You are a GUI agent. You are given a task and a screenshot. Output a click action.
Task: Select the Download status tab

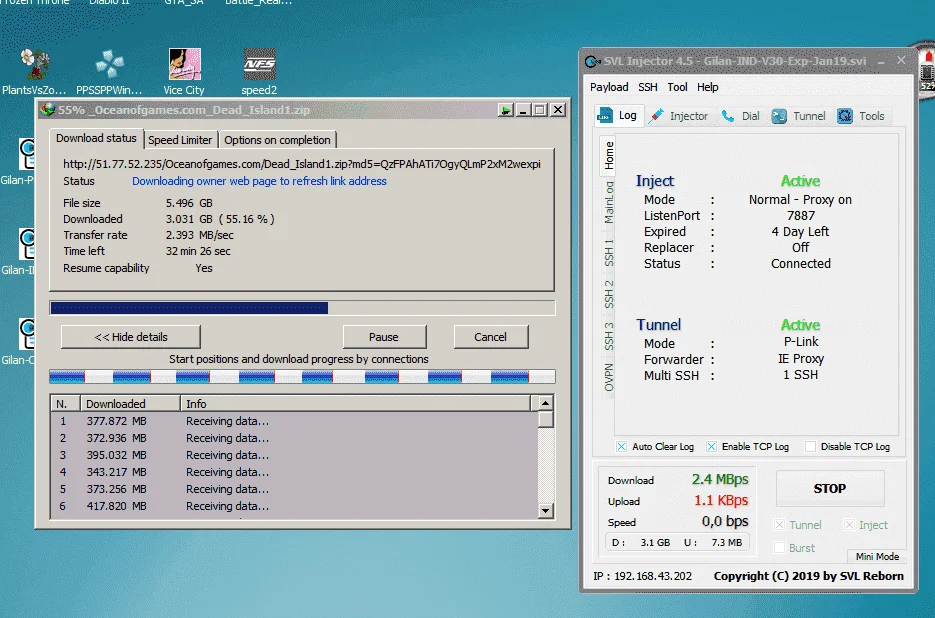point(96,138)
